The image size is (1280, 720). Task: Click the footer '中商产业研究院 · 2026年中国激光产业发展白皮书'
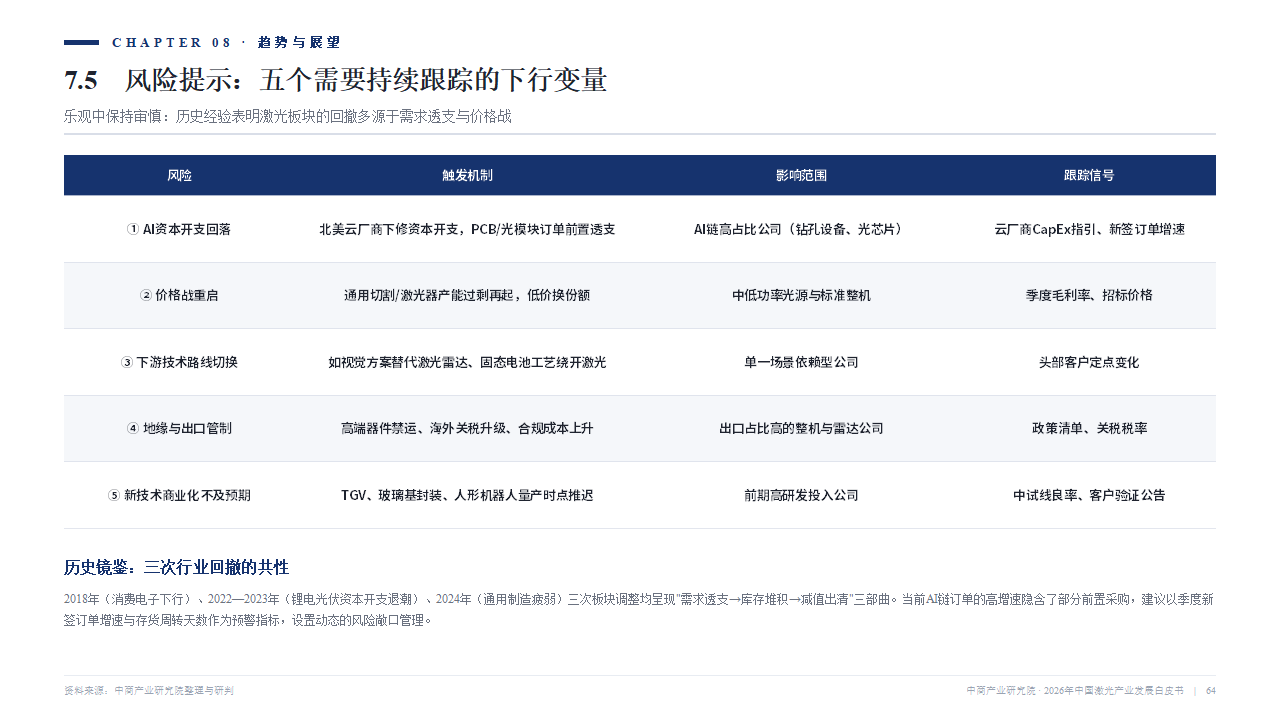click(1075, 690)
